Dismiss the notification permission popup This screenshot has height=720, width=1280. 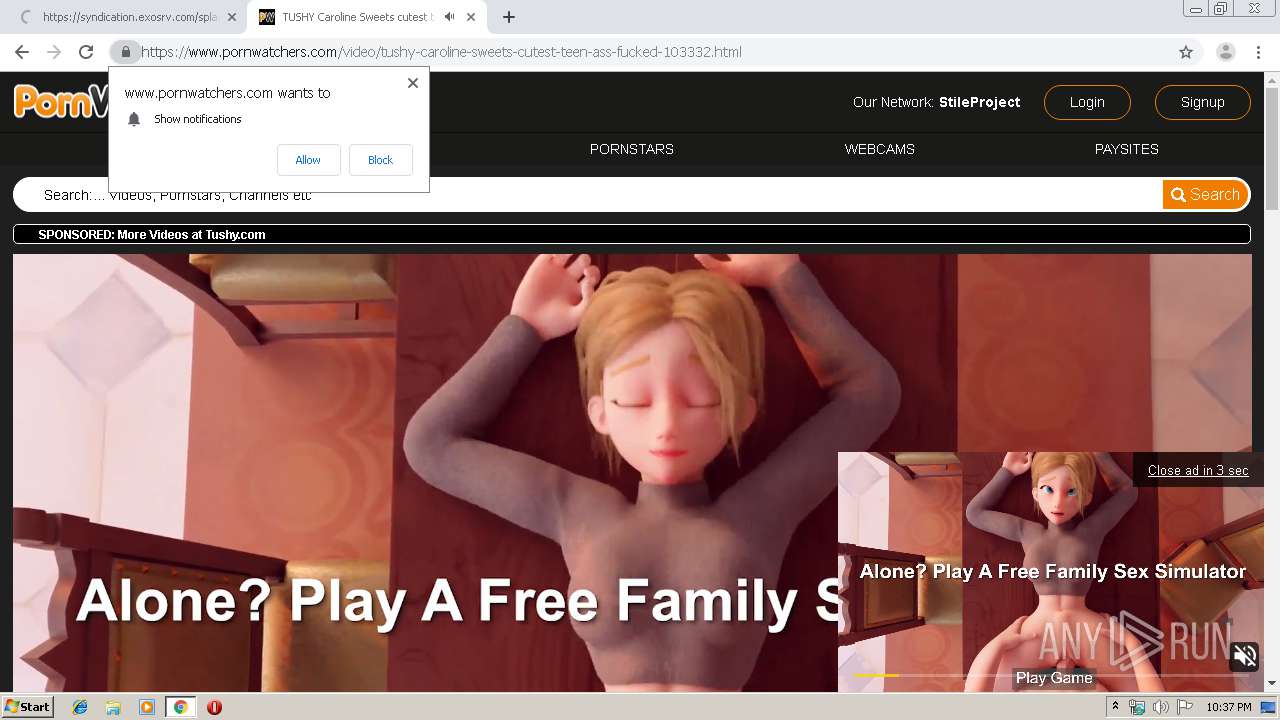tap(412, 83)
